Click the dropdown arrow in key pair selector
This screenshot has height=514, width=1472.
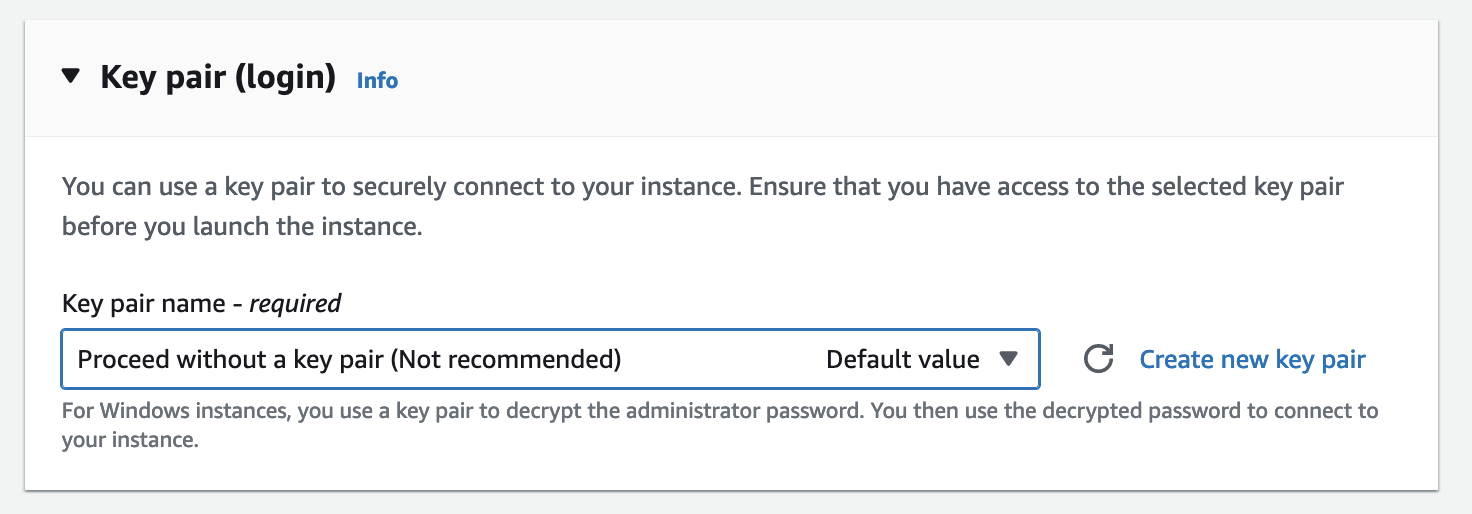click(1008, 359)
